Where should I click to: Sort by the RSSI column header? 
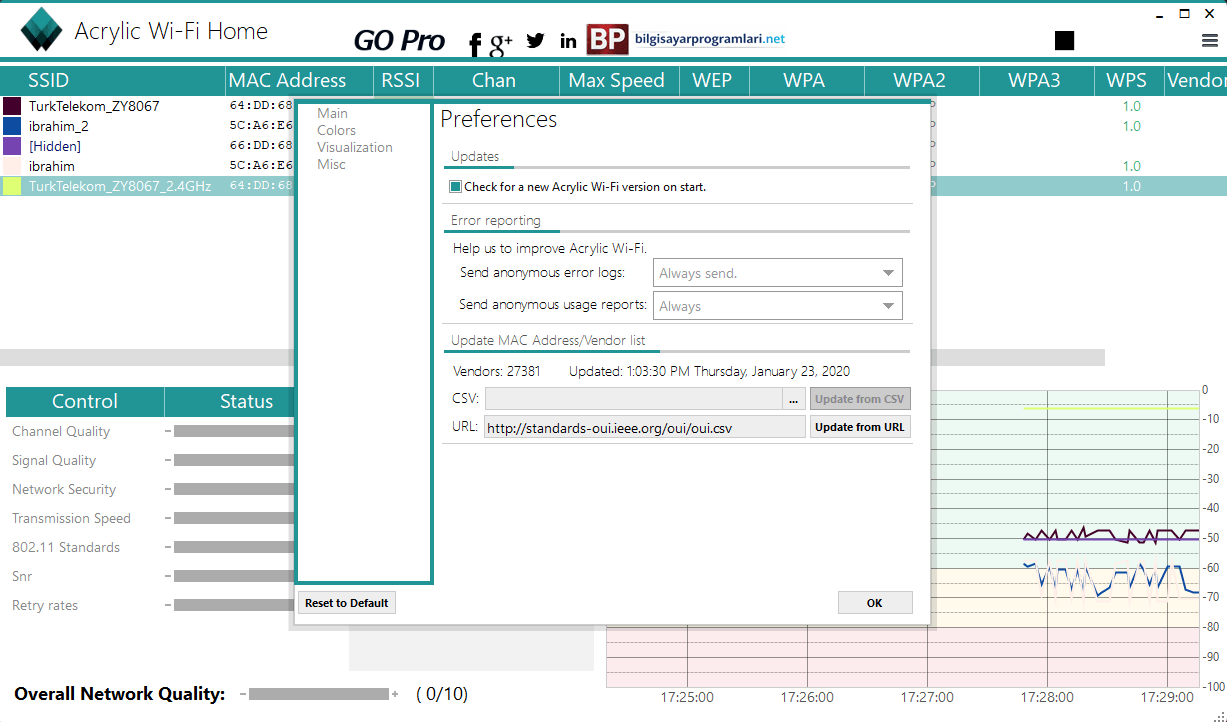[x=401, y=80]
